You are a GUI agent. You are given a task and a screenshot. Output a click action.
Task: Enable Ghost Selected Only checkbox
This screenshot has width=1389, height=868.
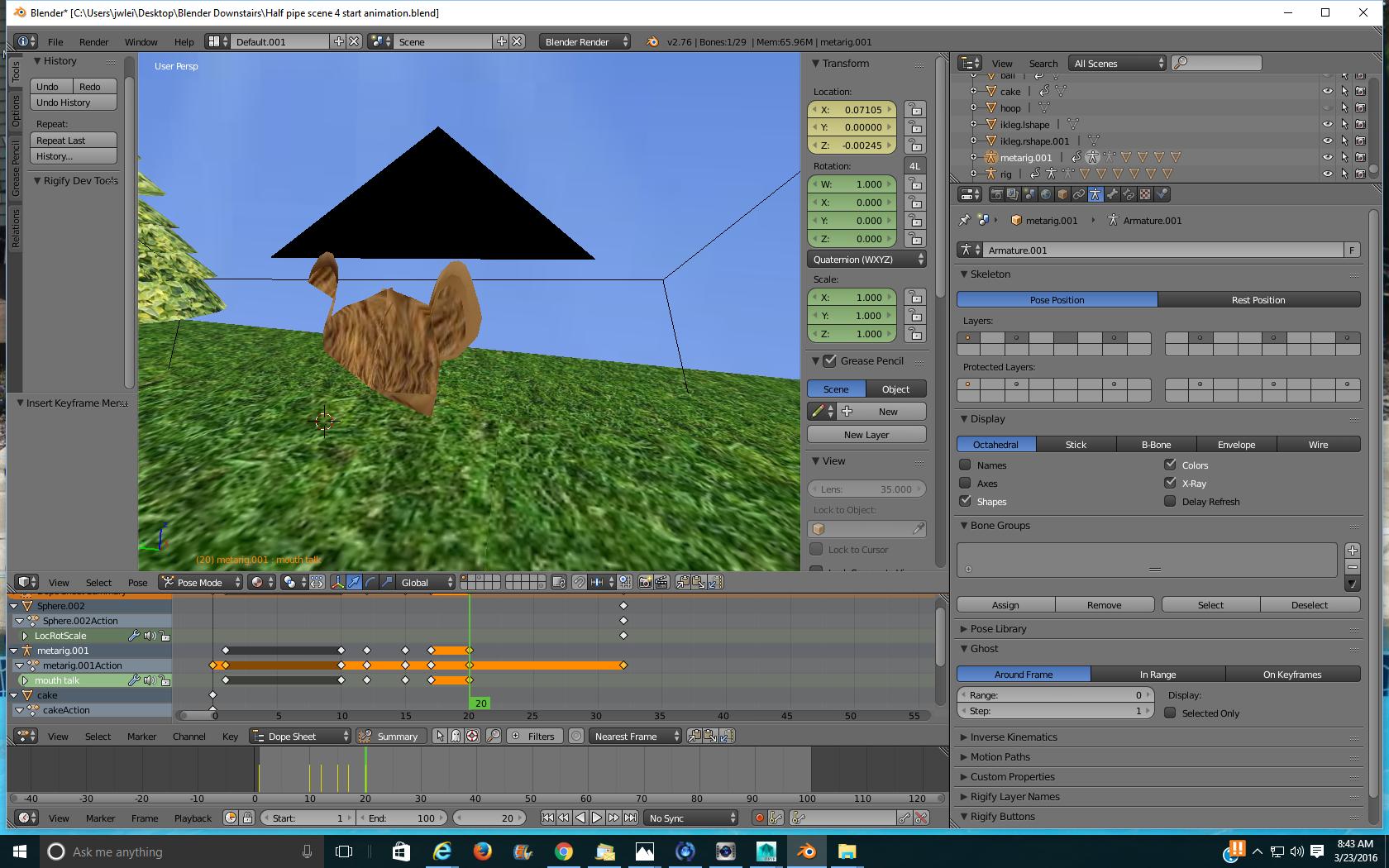[x=1170, y=713]
